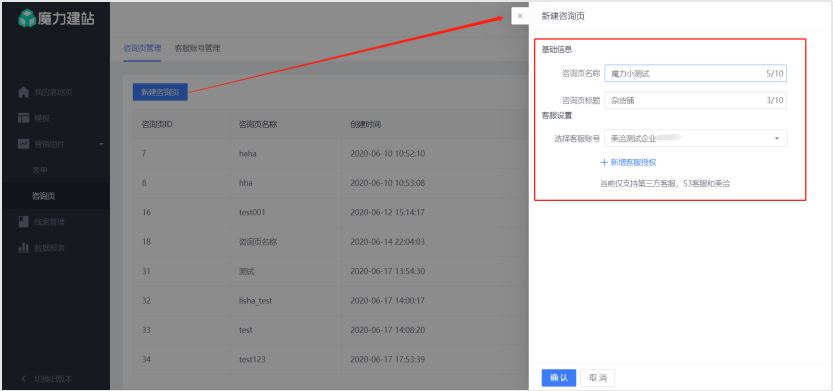This screenshot has height=391, width=833.
Task: Open the 数据报表 bar chart icon
Action: pos(23,248)
